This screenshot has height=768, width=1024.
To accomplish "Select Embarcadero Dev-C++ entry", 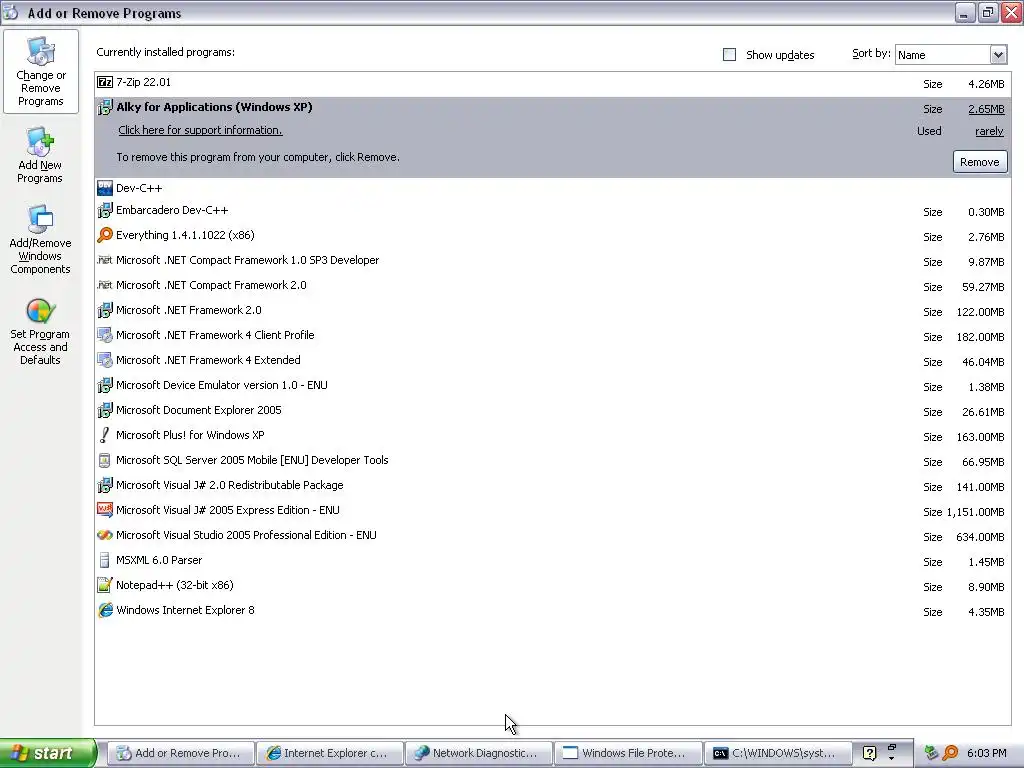I will coord(552,211).
